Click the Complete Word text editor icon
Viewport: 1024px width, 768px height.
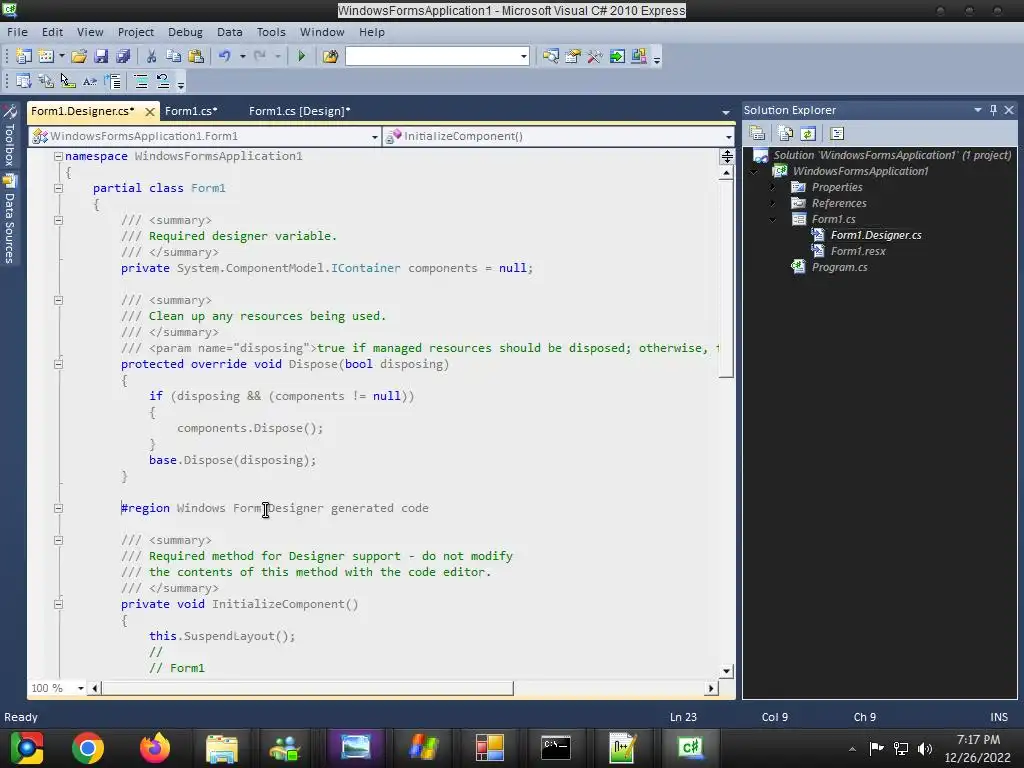[x=89, y=81]
